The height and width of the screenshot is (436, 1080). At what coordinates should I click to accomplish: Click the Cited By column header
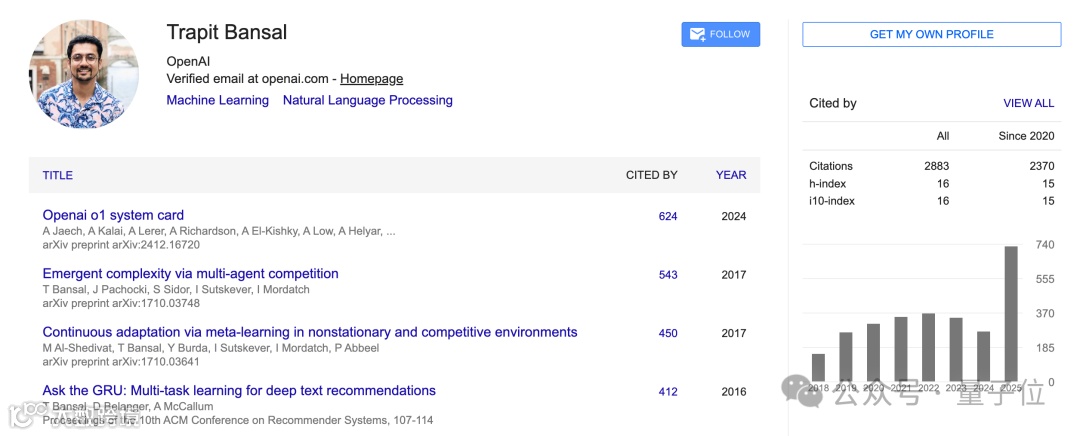[x=651, y=175]
